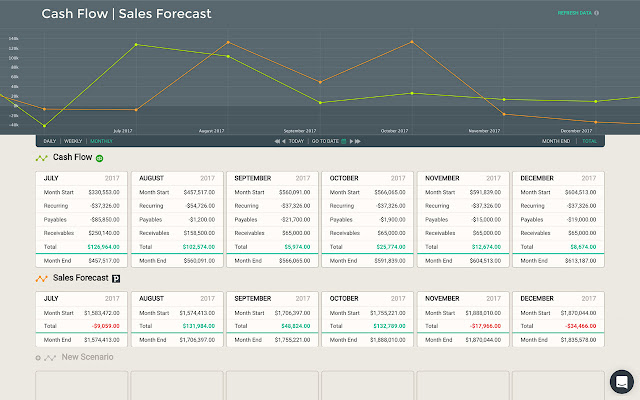Viewport: 640px width, 400px height.
Task: Click September Payables value -$21,700.00
Action: coord(296,220)
